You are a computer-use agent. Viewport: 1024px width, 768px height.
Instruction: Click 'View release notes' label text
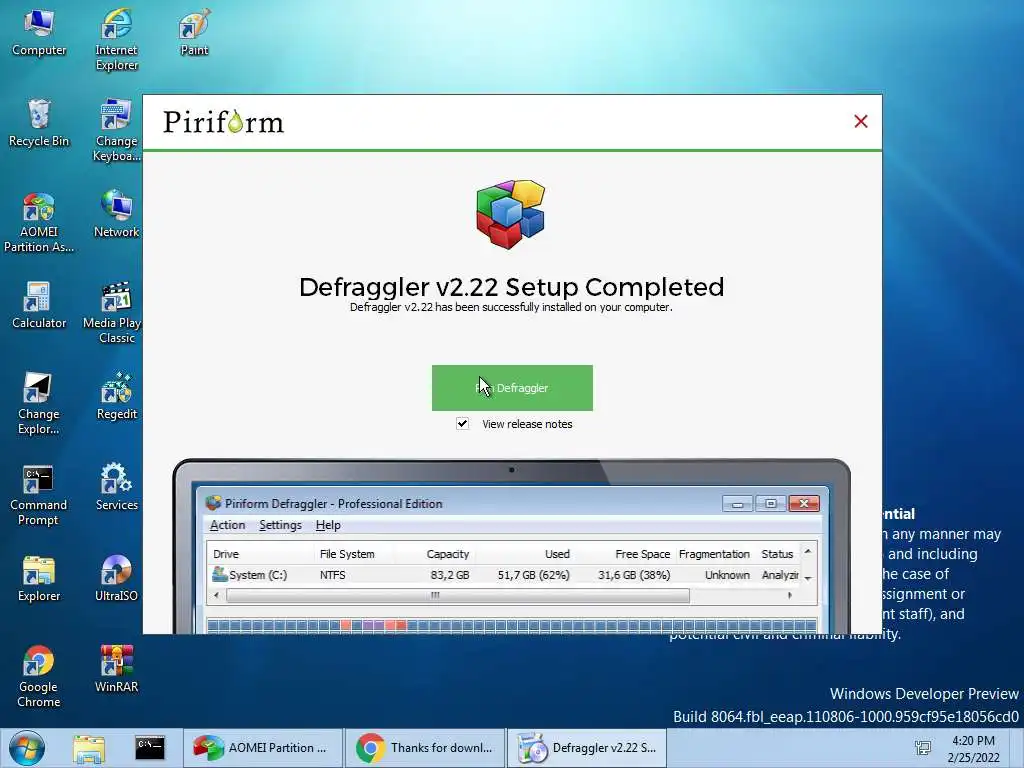click(x=527, y=424)
